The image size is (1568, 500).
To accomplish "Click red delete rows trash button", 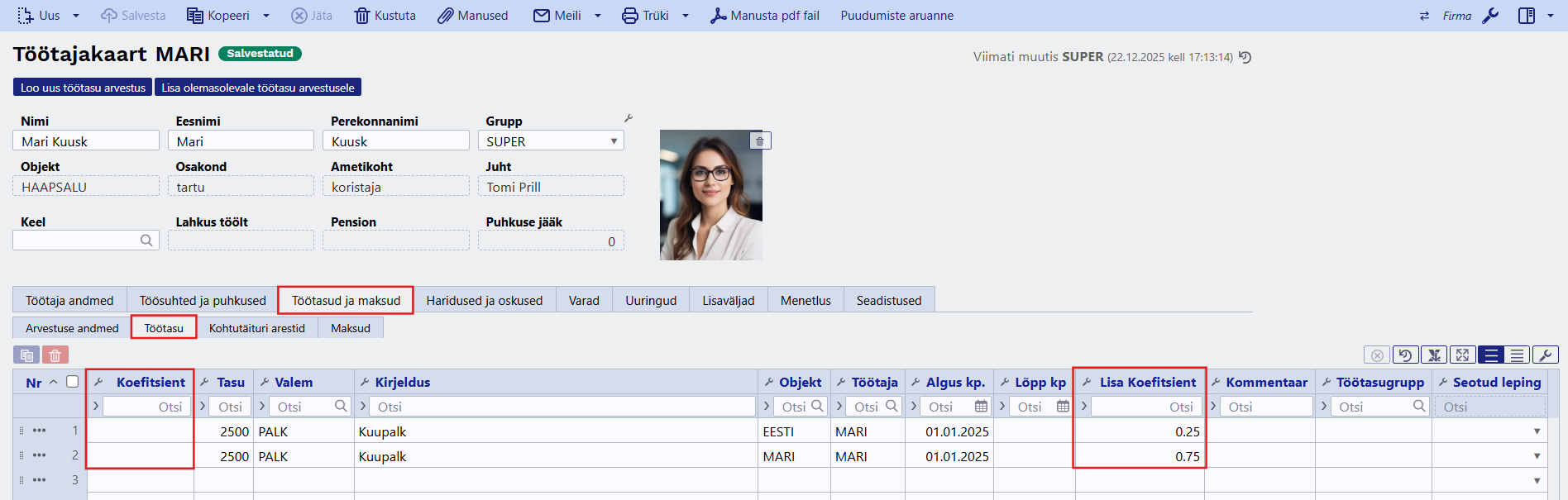I will point(55,355).
